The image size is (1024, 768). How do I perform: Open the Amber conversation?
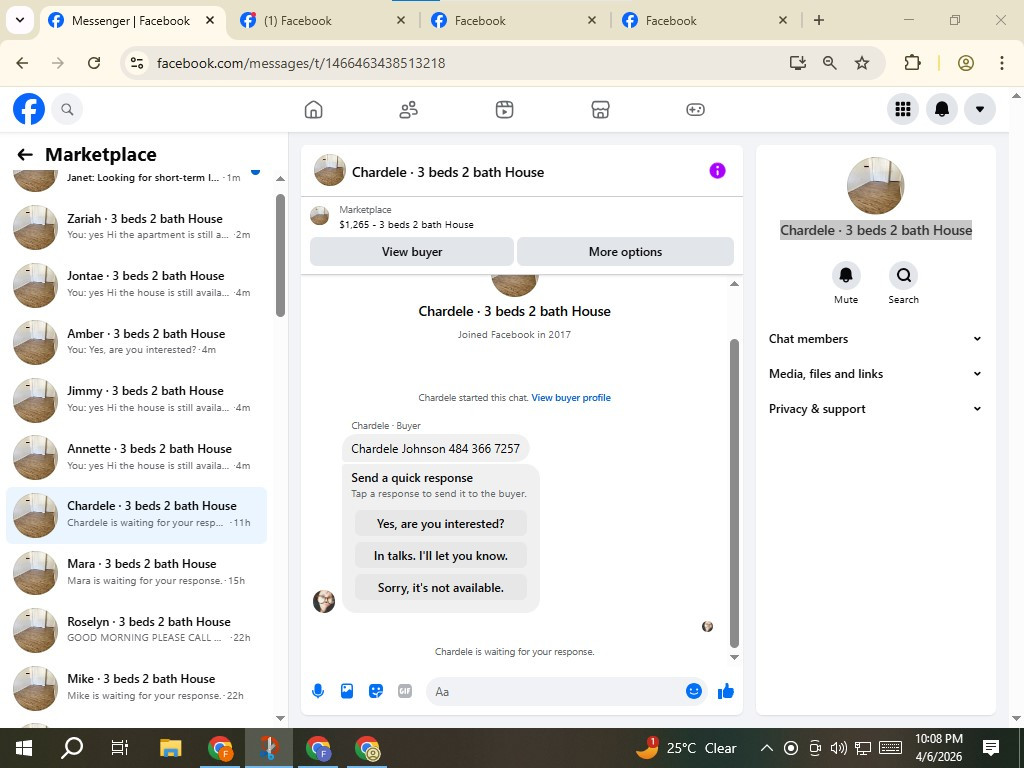tap(136, 342)
